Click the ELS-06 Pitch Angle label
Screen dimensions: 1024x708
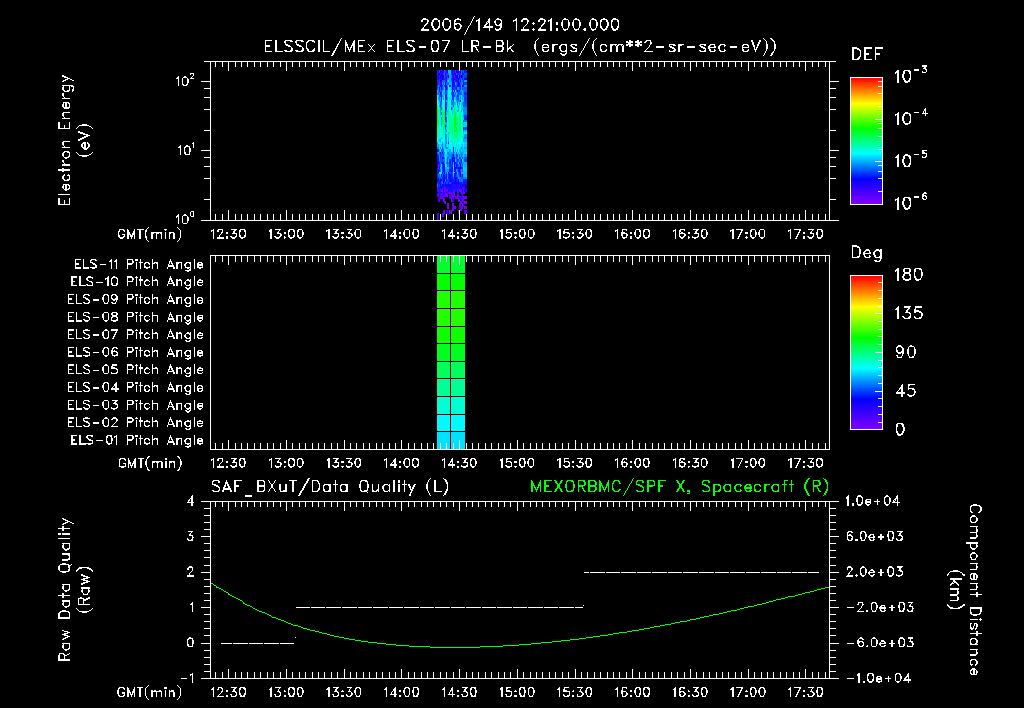[136, 353]
